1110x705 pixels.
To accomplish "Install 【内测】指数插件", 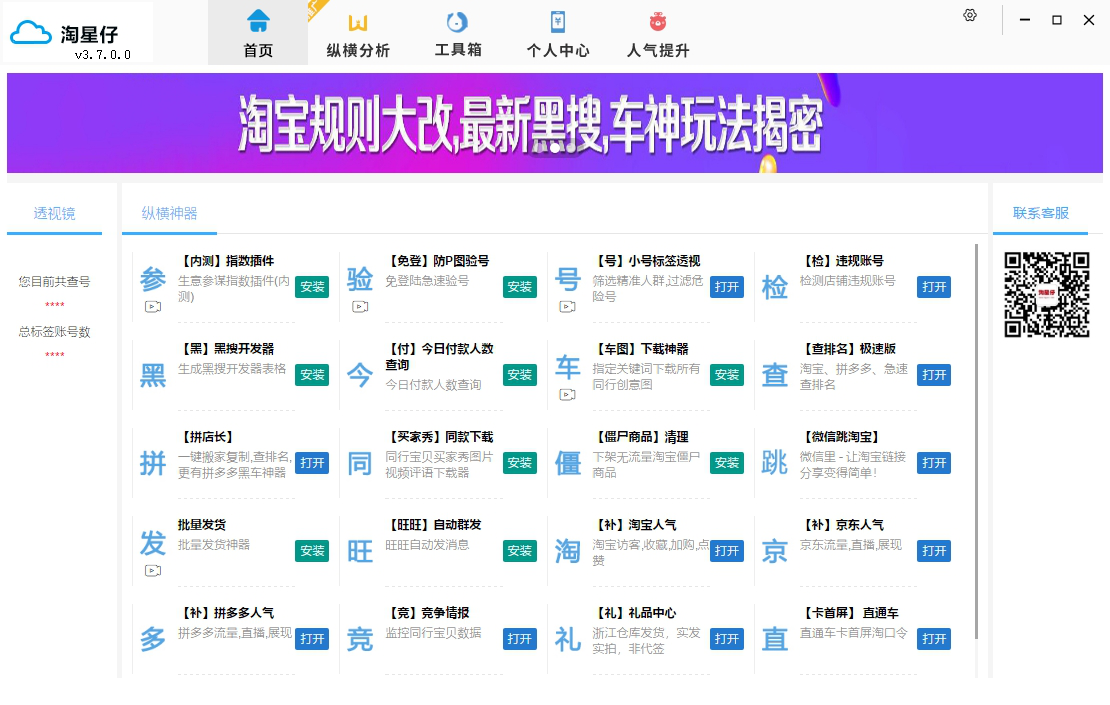I will 312,287.
